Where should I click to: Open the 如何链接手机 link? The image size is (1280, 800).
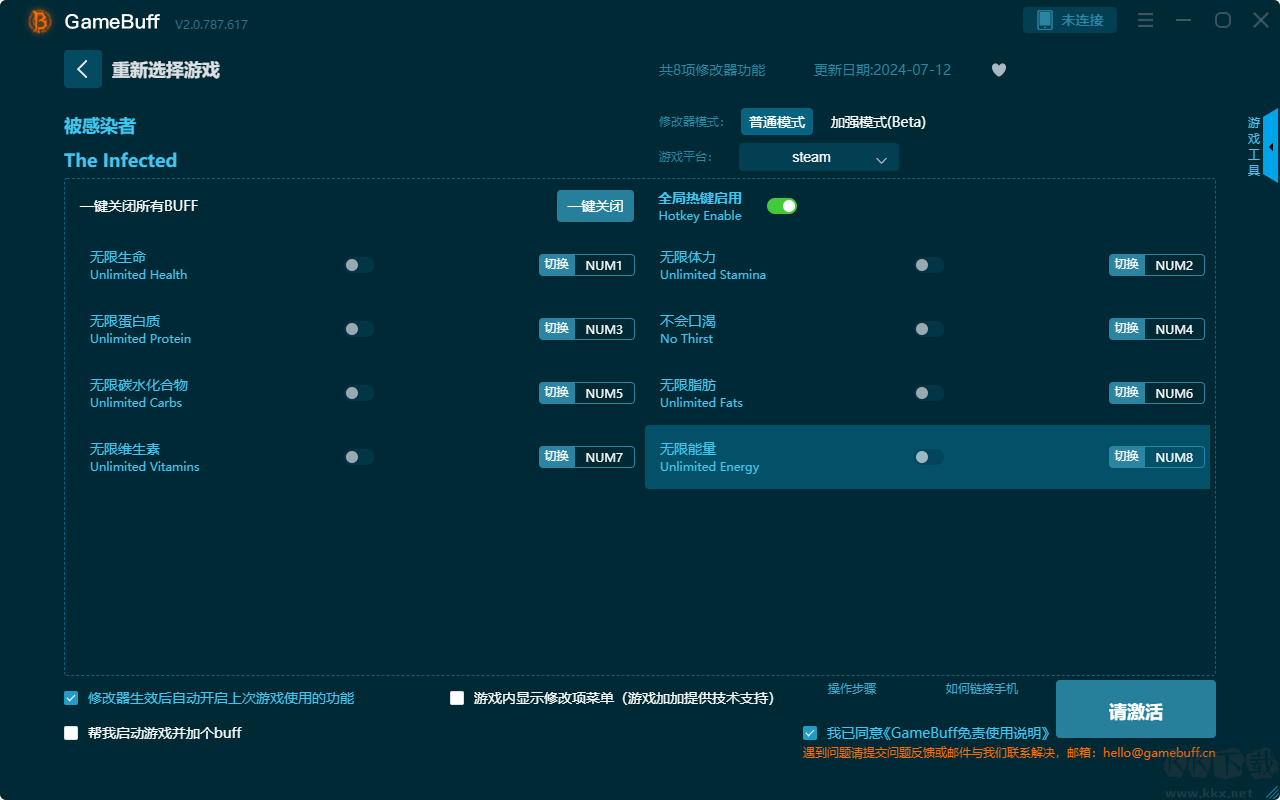pyautogui.click(x=982, y=689)
